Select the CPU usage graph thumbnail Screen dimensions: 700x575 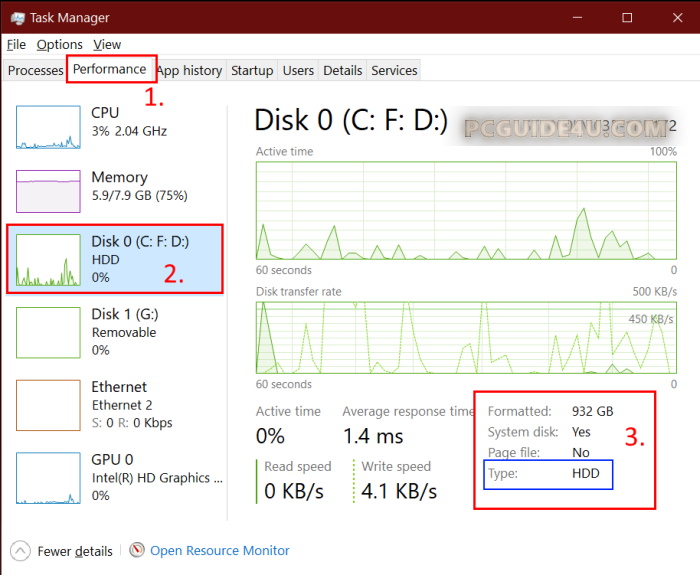48,124
